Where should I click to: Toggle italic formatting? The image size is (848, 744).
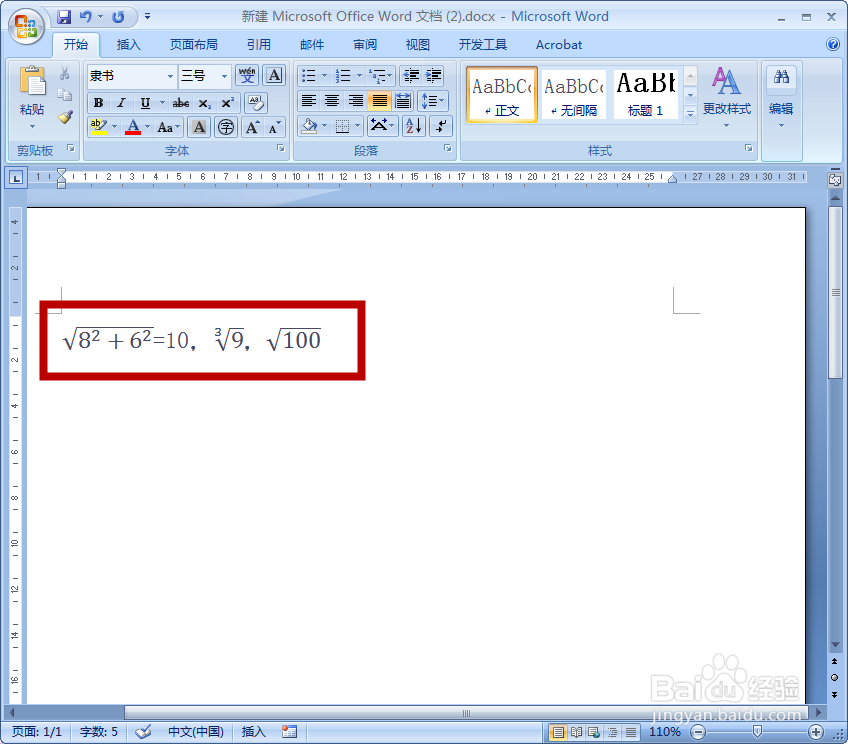(122, 102)
